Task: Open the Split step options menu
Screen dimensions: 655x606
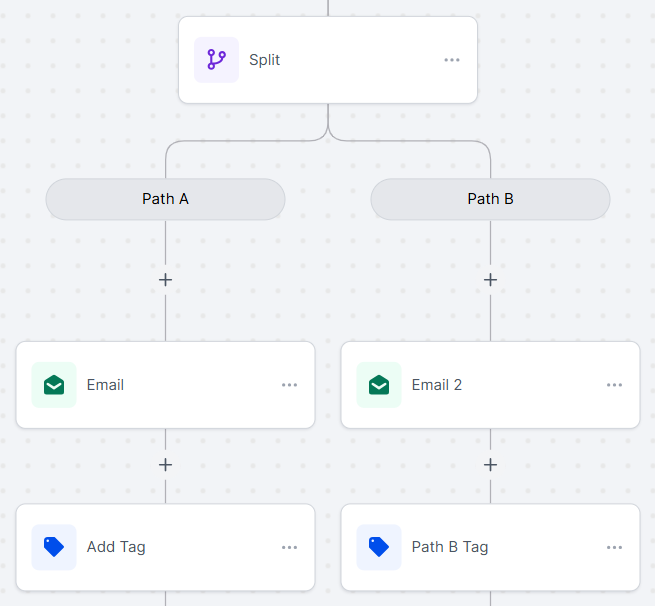Action: pos(452,60)
